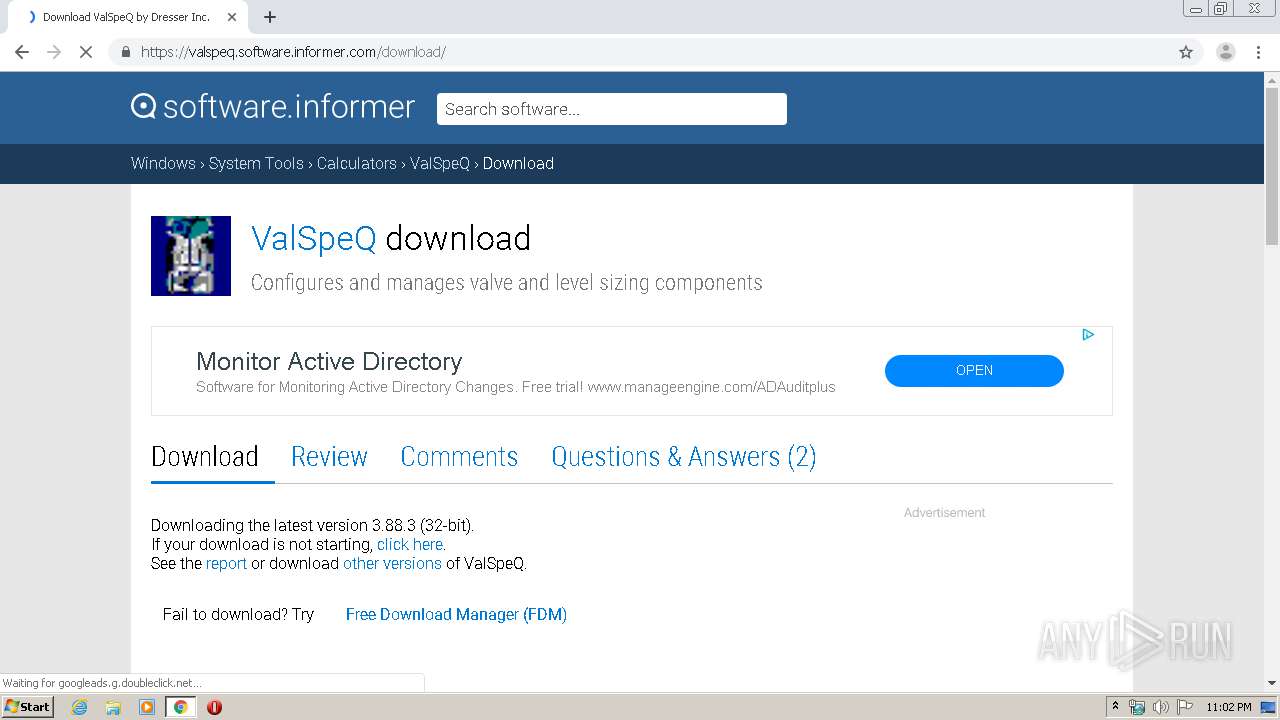Open the Chrome profile avatar
This screenshot has width=1280, height=720.
coord(1226,52)
